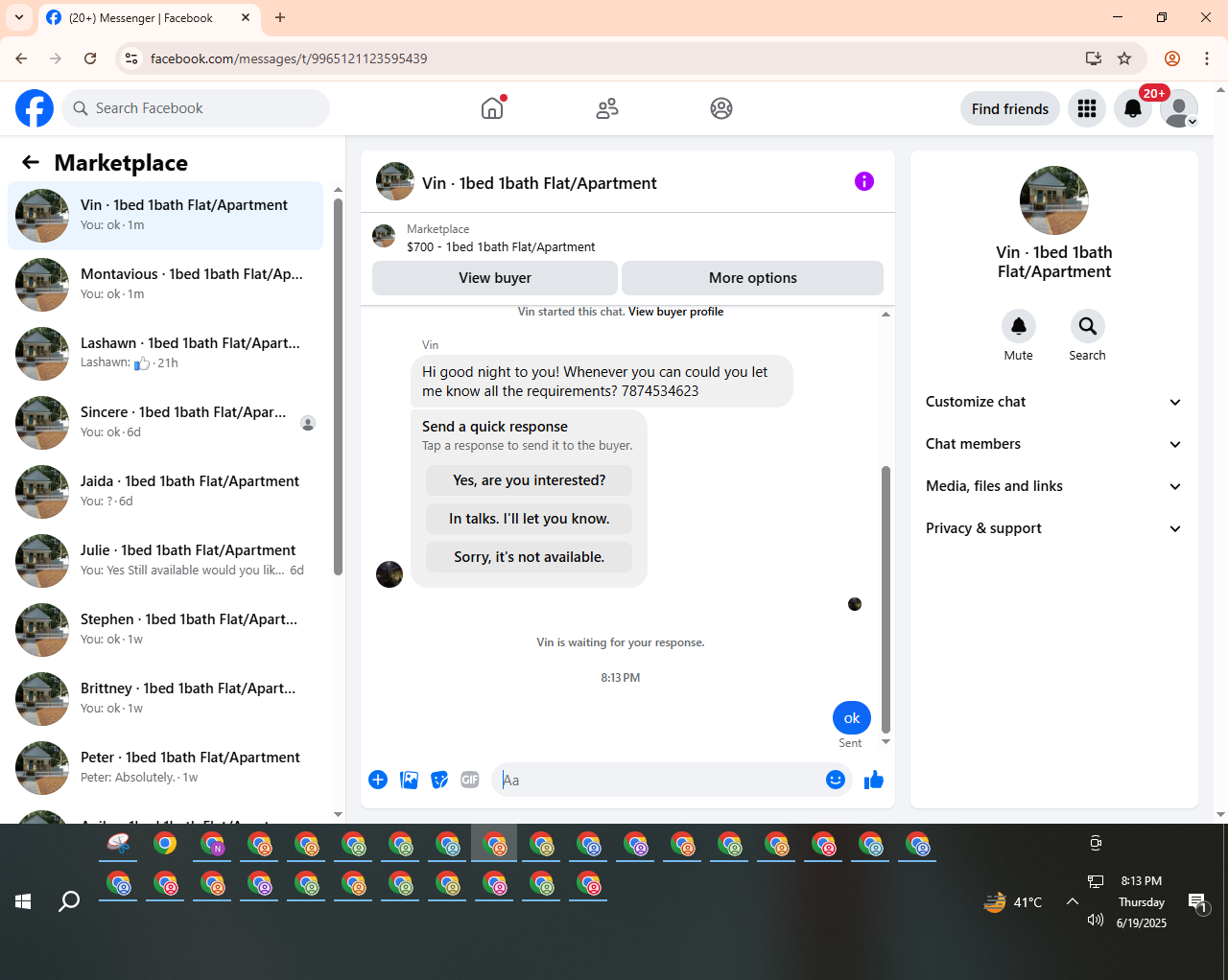Click the View buyer button
The width and height of the screenshot is (1228, 980).
(x=495, y=278)
